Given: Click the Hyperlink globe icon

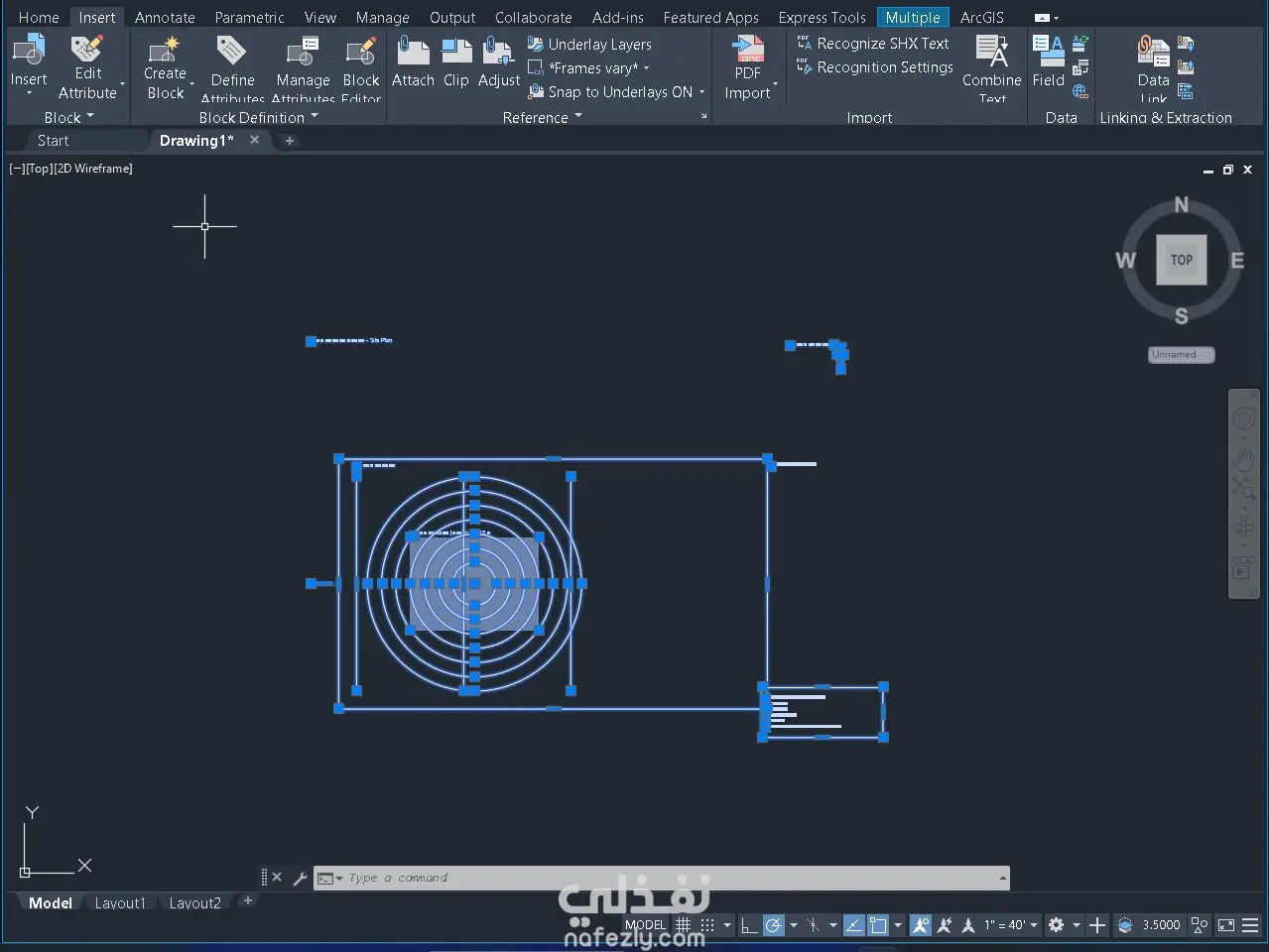Looking at the screenshot, I should point(1080,91).
